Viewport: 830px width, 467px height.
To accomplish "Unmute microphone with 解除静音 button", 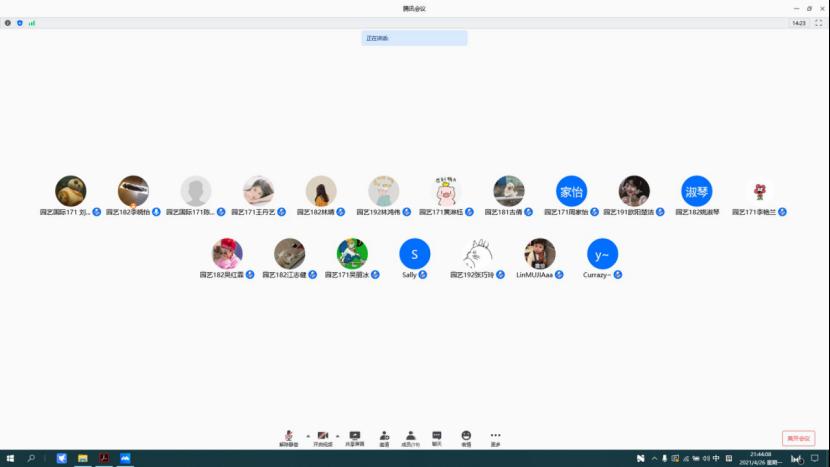I will 288,437.
